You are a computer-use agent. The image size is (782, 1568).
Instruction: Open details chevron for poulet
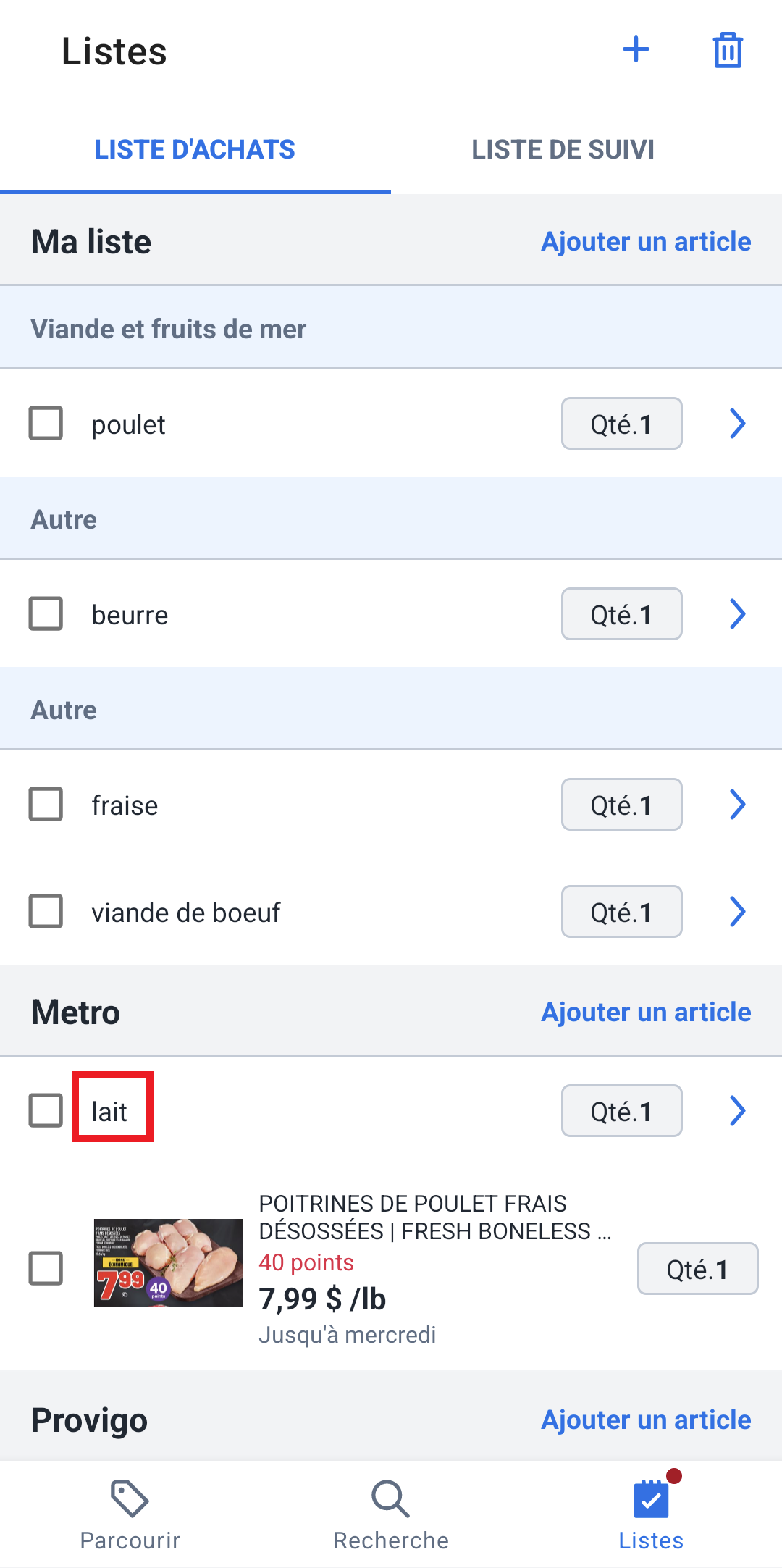[737, 423]
